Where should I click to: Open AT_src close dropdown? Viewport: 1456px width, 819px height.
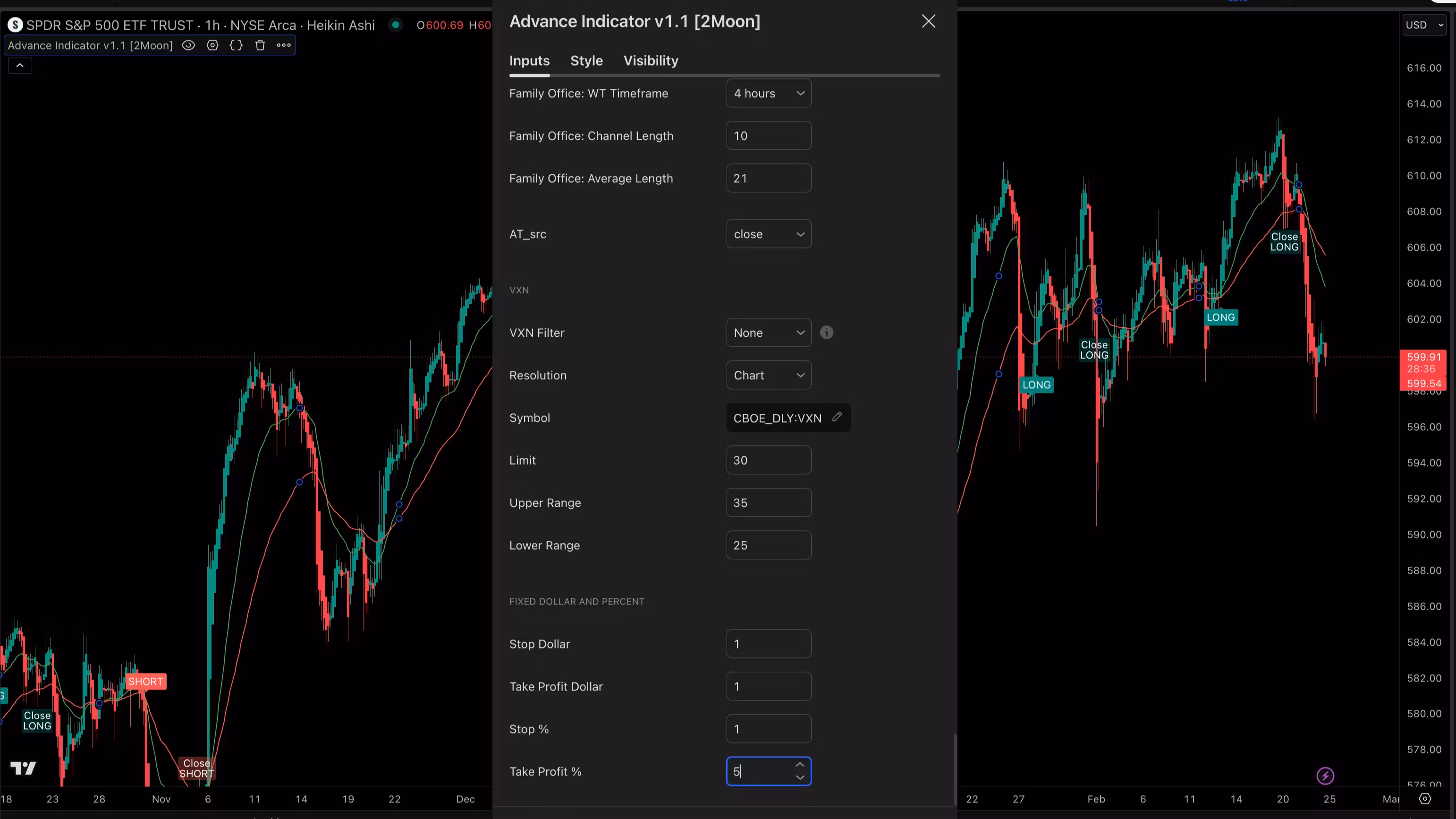click(x=768, y=234)
